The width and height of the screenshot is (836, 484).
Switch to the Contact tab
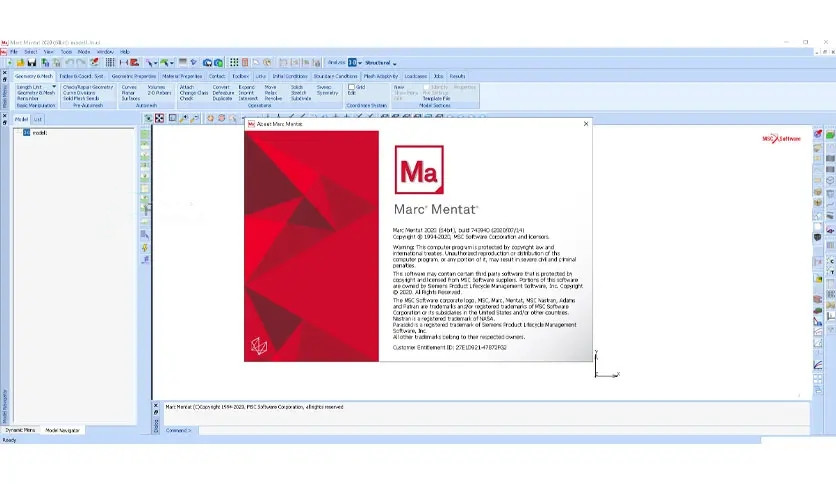click(x=217, y=76)
